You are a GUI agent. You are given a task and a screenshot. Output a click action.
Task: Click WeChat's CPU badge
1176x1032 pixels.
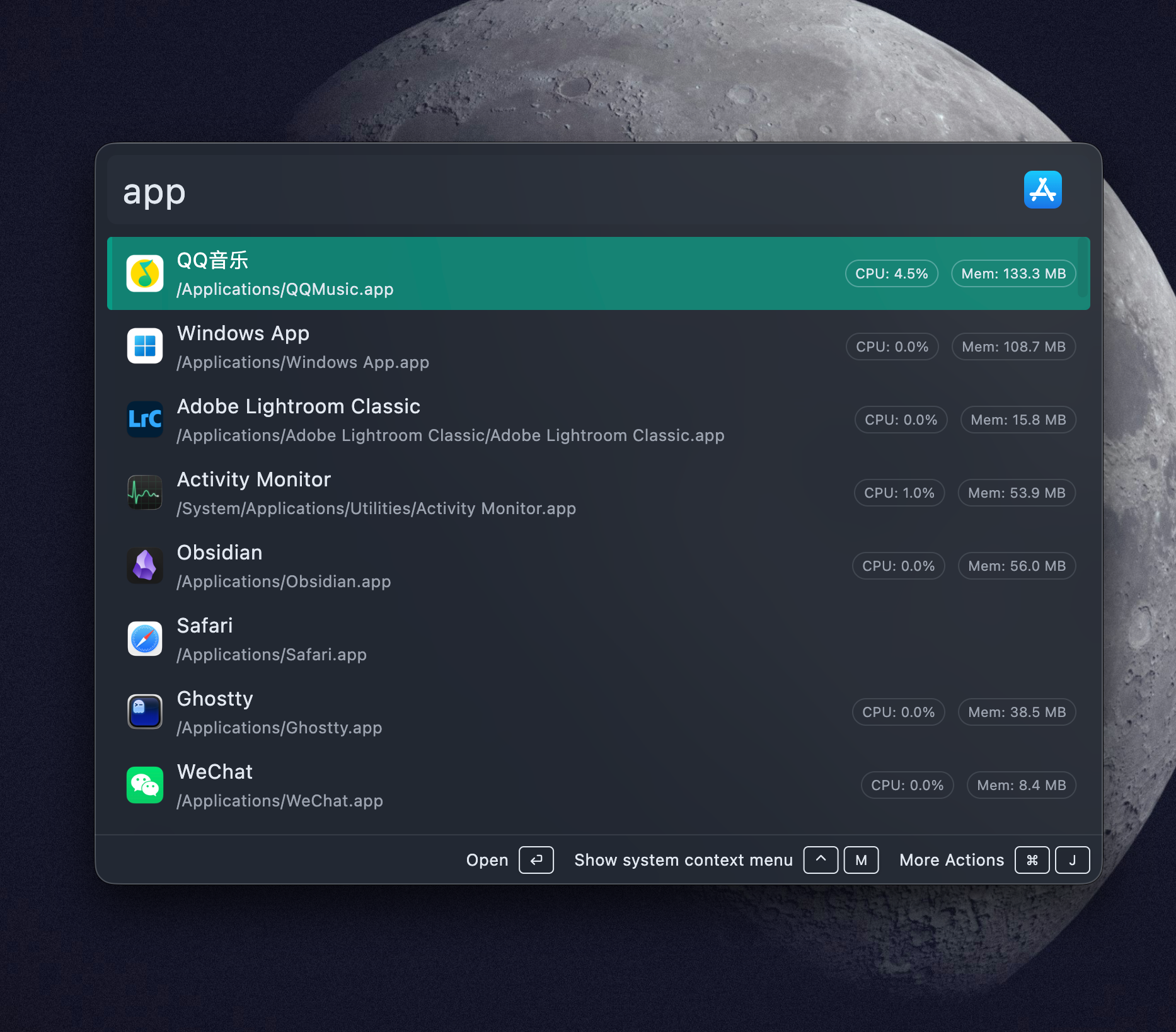click(908, 785)
